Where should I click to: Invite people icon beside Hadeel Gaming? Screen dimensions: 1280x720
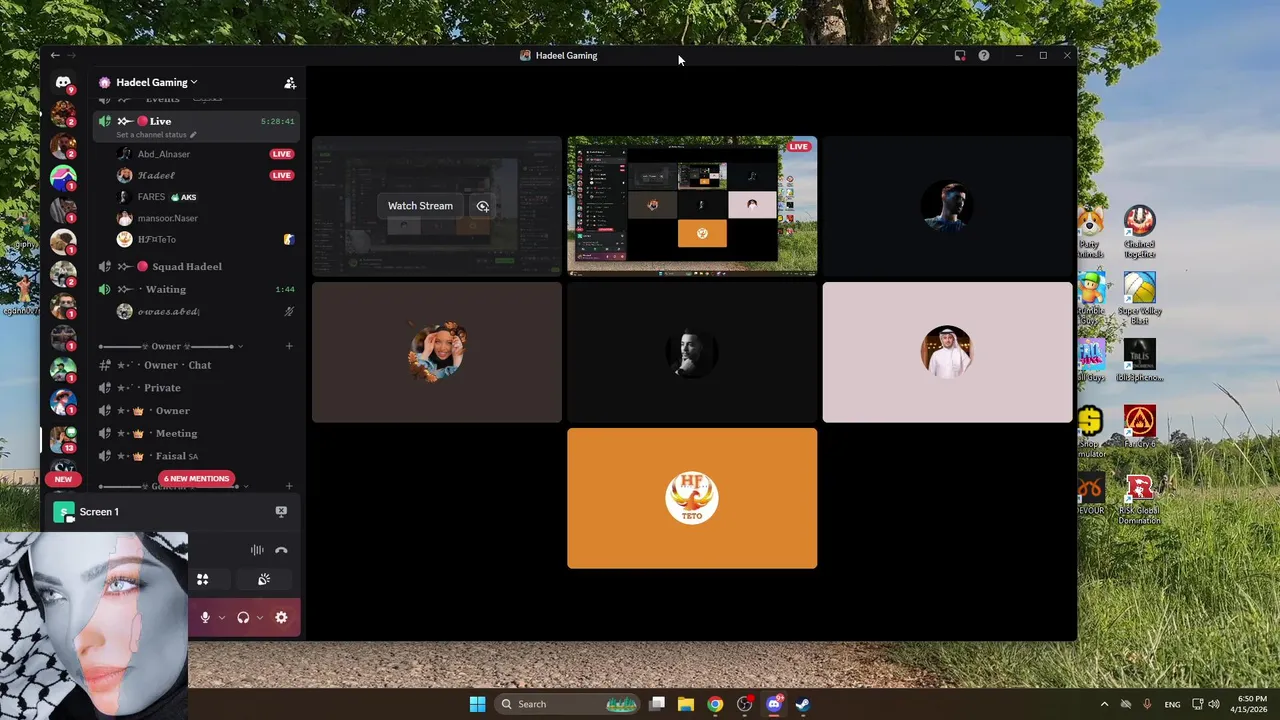[290, 83]
